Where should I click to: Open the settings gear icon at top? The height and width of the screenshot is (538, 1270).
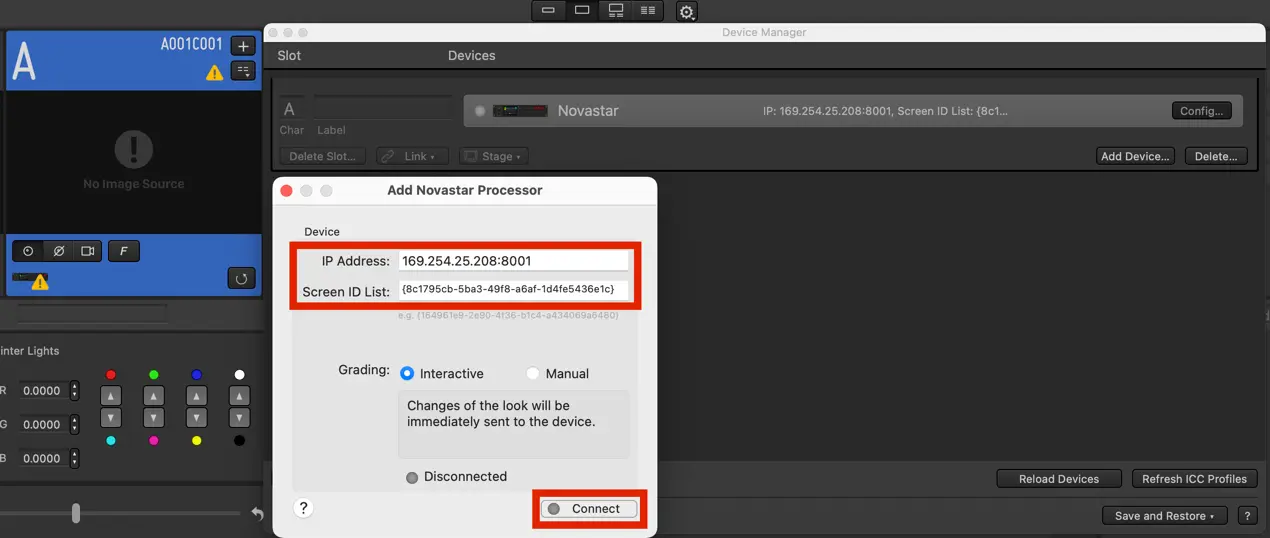[x=686, y=12]
